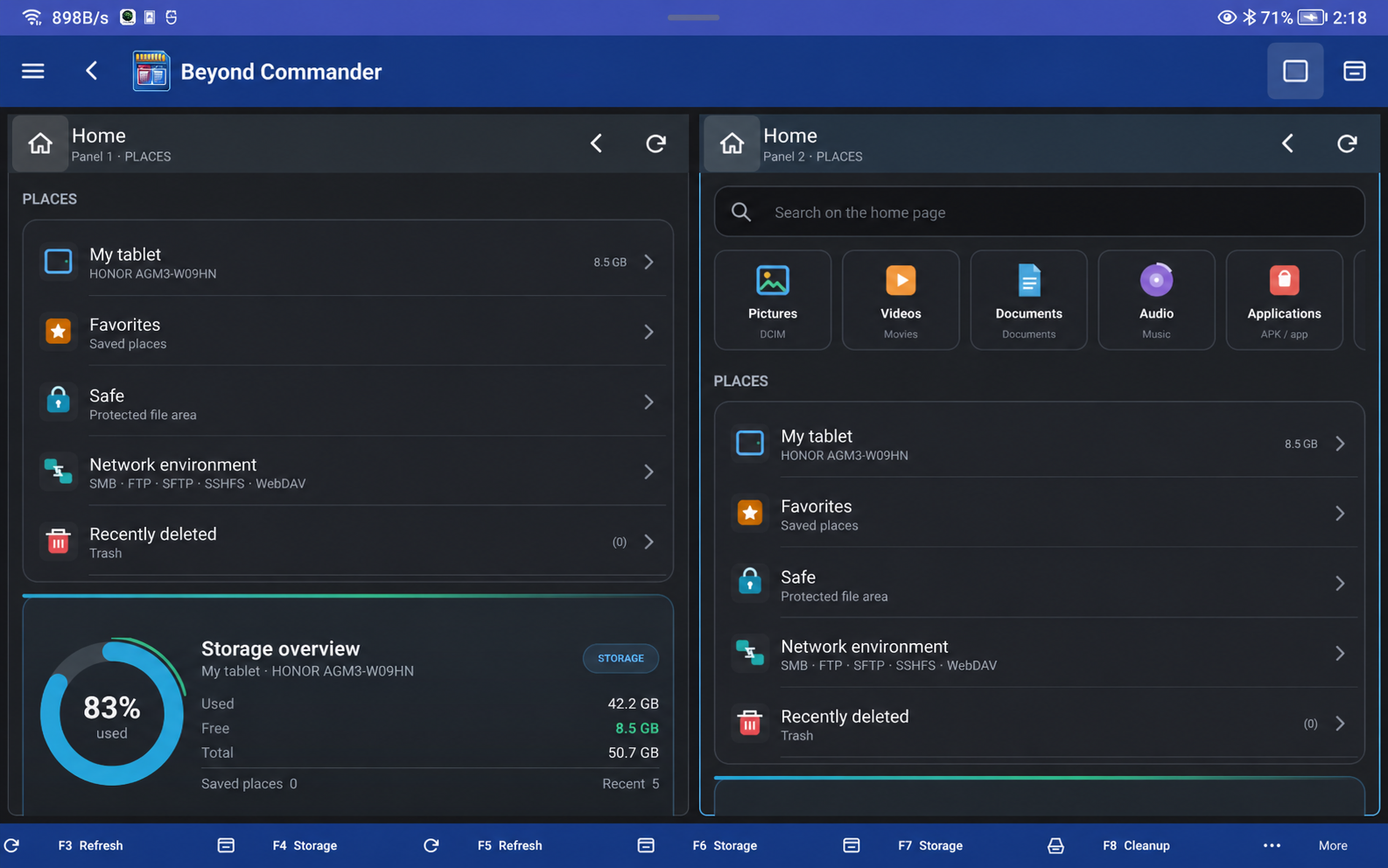
Task: Click the F5 Refresh function key
Action: (x=509, y=845)
